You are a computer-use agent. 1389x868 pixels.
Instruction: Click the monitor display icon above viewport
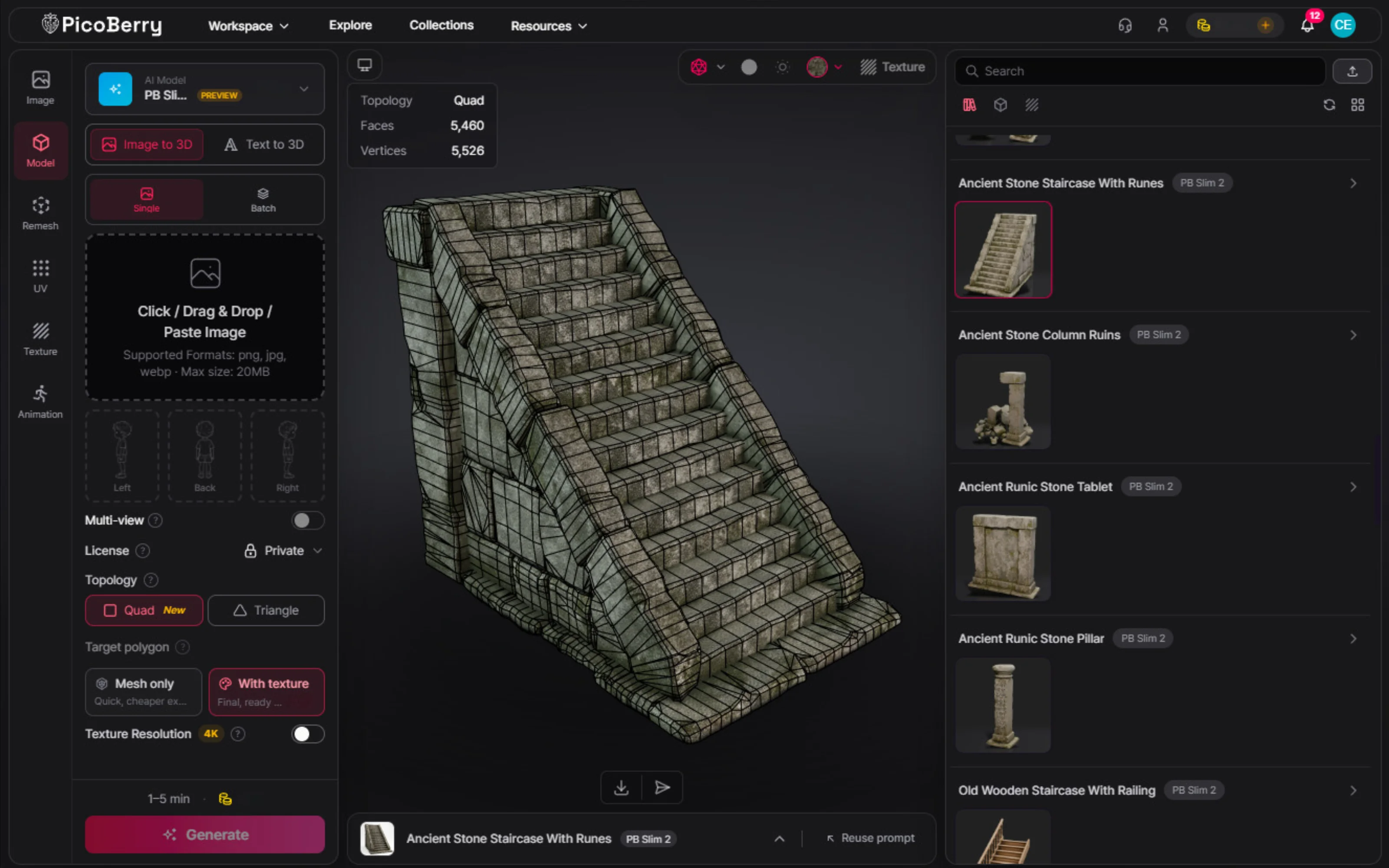click(x=365, y=65)
